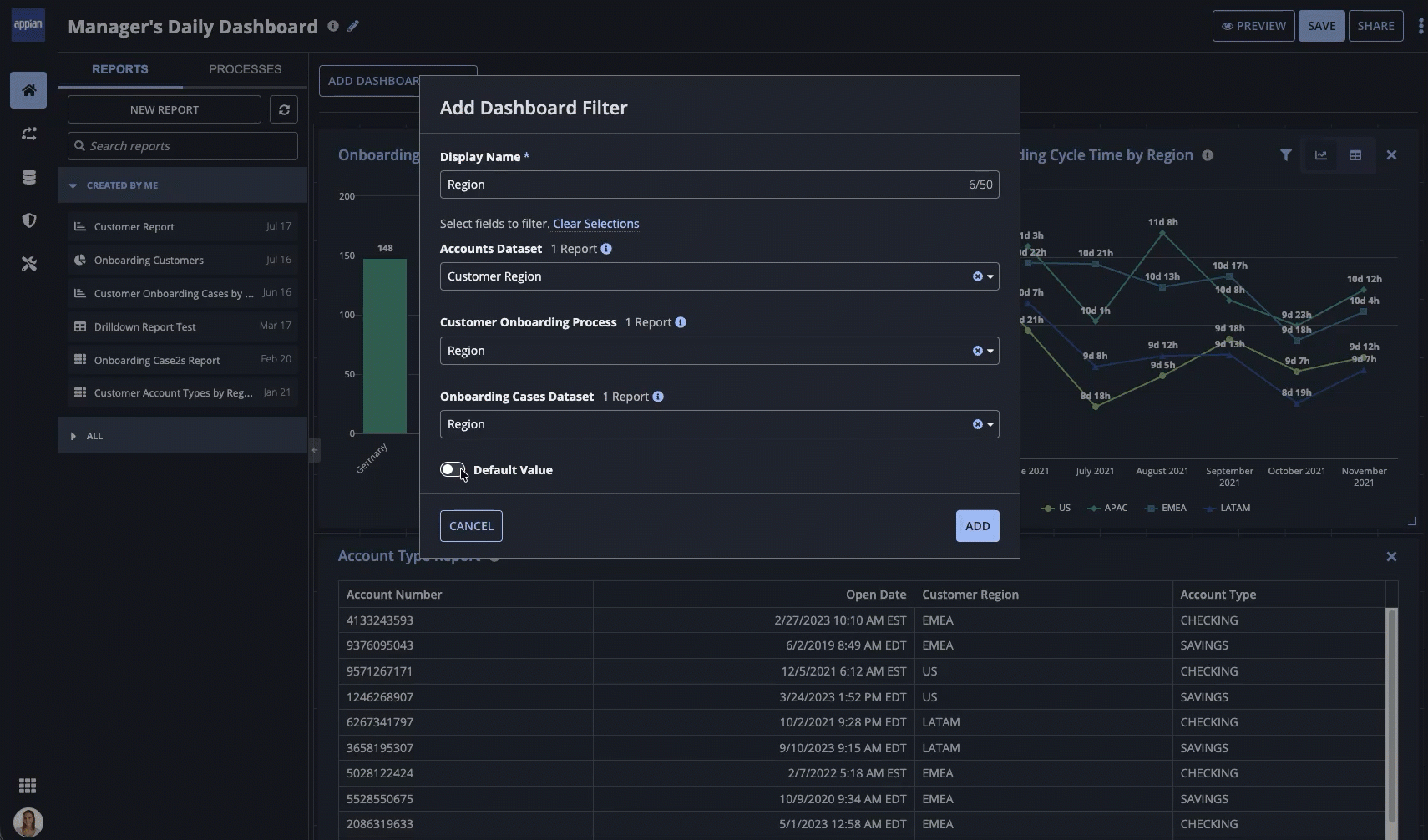Viewport: 1428px width, 840px height.
Task: Switch to the Processes tab
Action: (246, 69)
